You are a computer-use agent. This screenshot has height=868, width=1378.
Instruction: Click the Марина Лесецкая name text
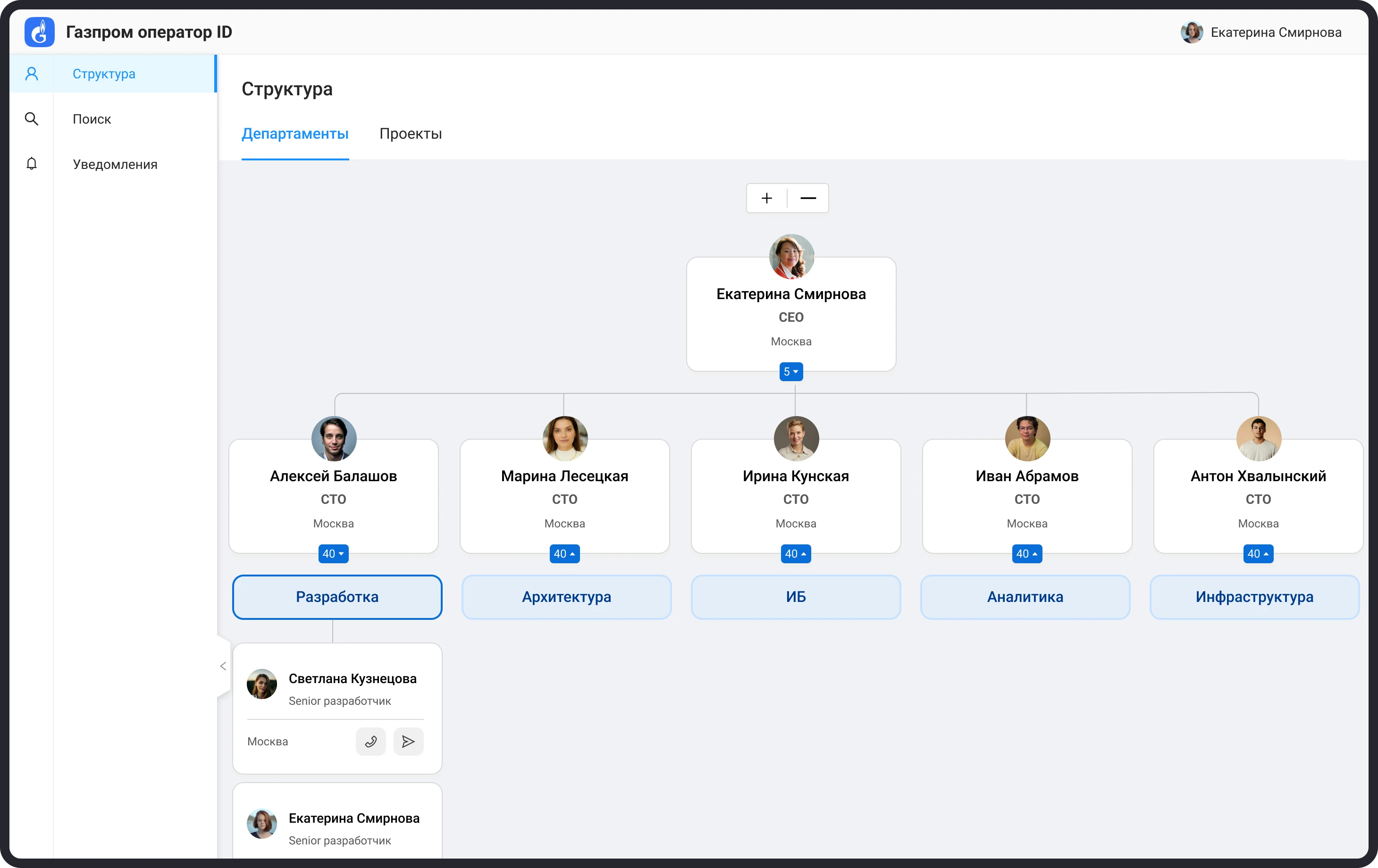(x=565, y=476)
